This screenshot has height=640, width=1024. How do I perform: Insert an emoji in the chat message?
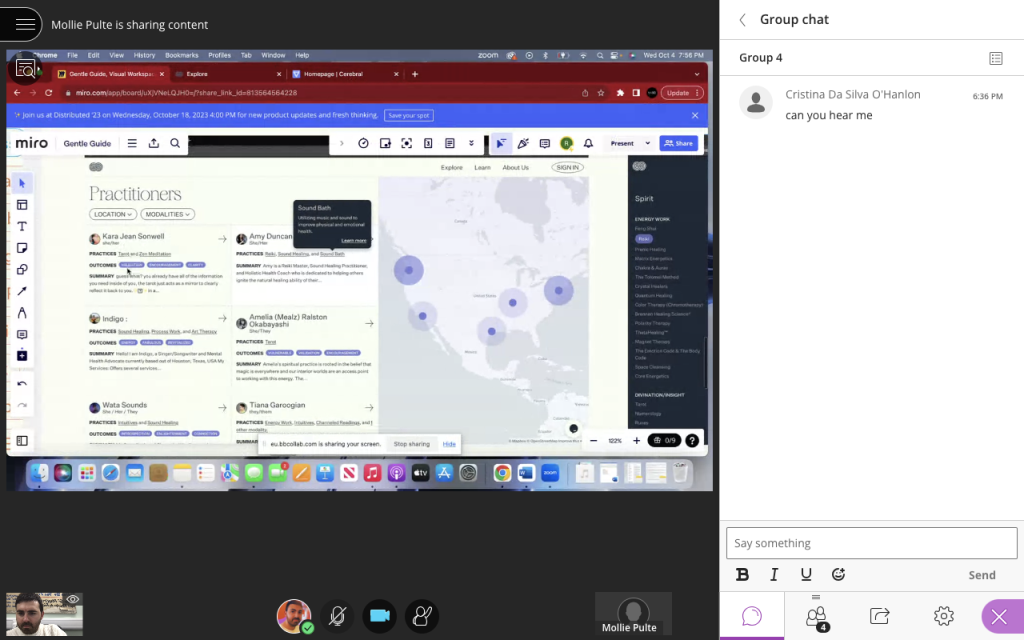pyautogui.click(x=838, y=574)
